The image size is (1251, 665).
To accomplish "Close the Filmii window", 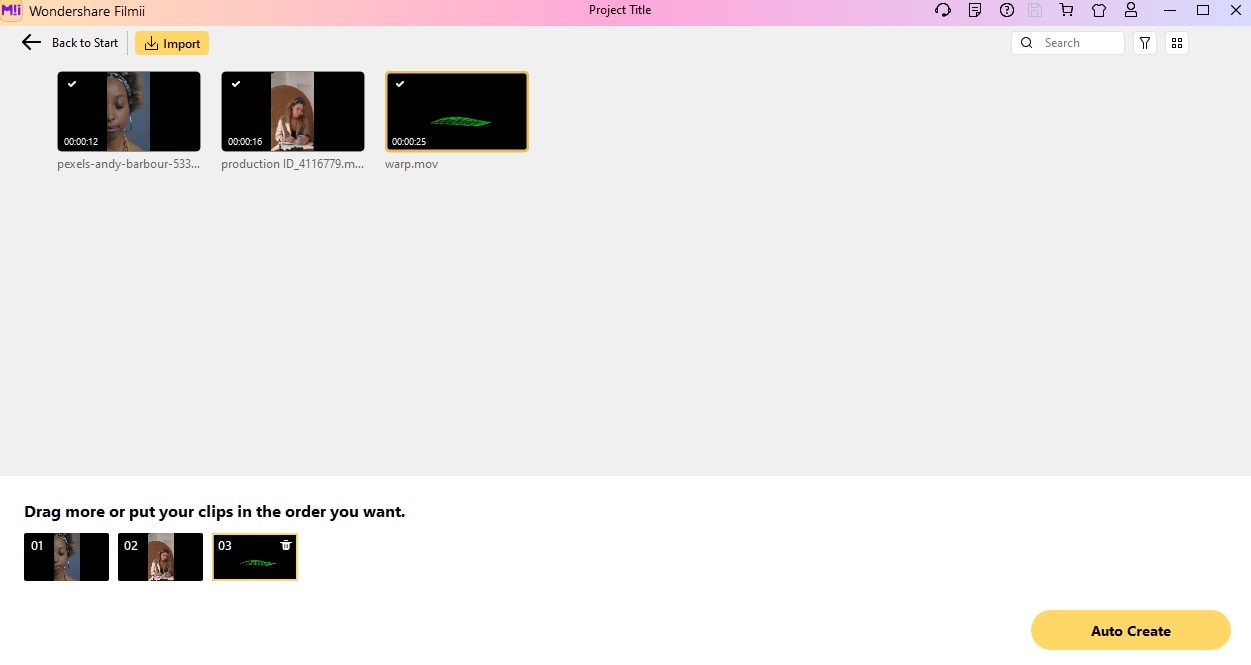I will click(1235, 11).
